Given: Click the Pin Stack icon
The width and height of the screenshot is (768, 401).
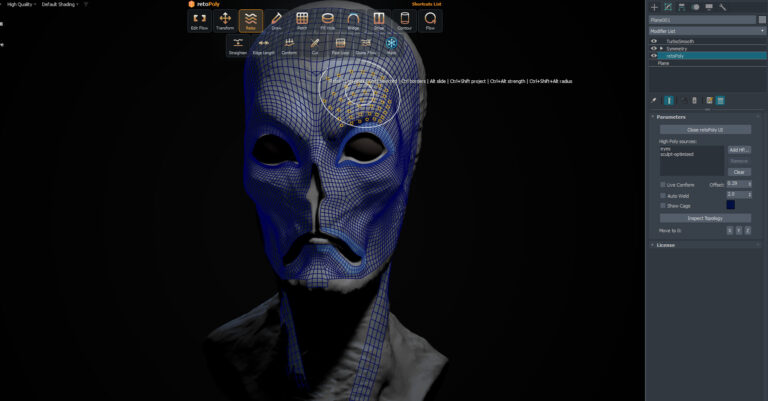Looking at the screenshot, I should [x=653, y=100].
